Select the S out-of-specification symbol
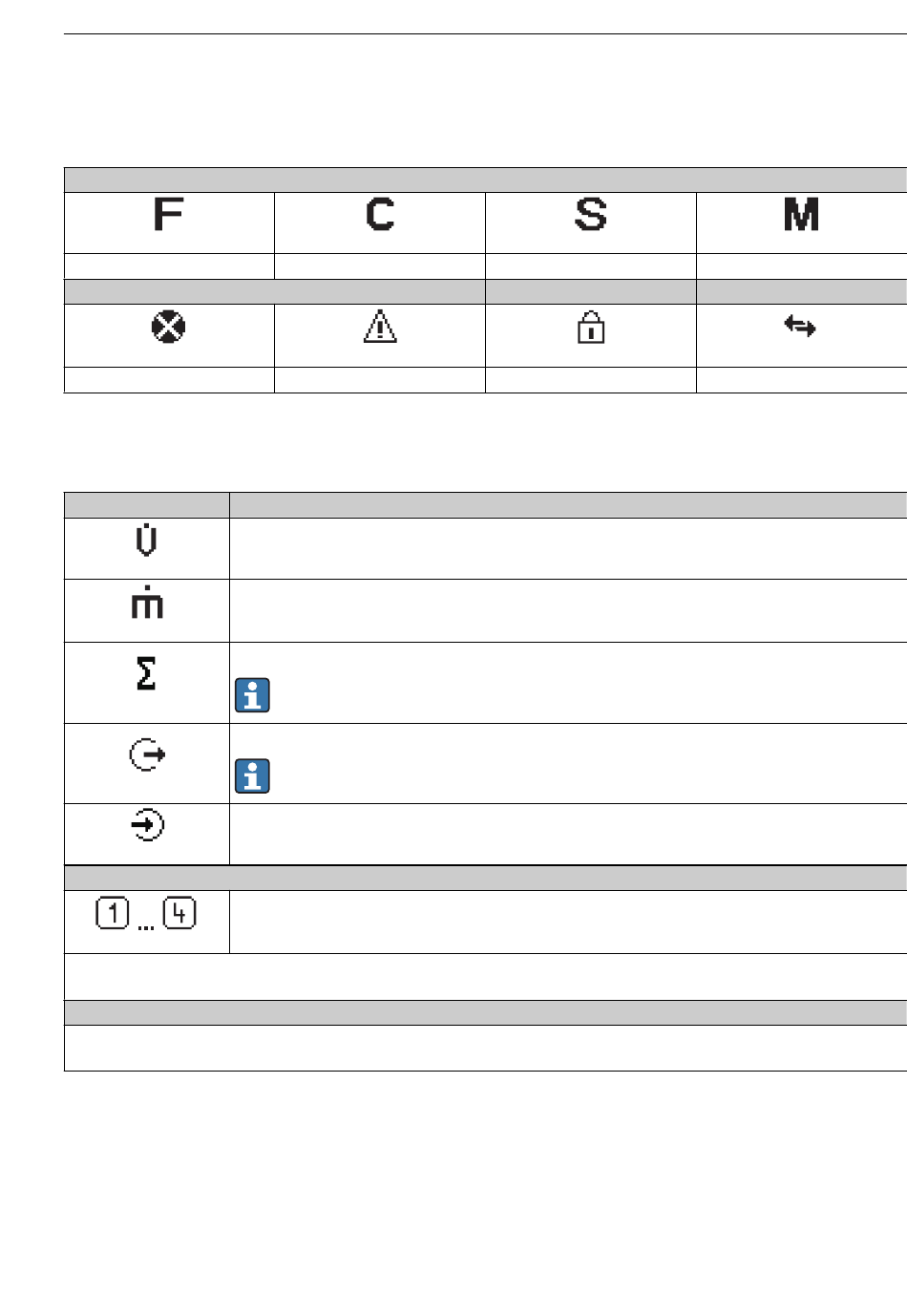The height and width of the screenshot is (1316, 907). coord(591,215)
